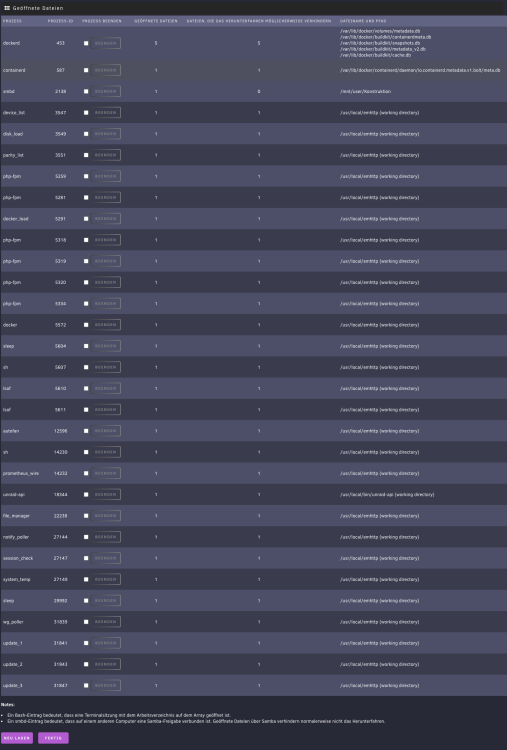Click Geöffnete Dateien column header
This screenshot has width=507, height=750.
click(x=156, y=21)
